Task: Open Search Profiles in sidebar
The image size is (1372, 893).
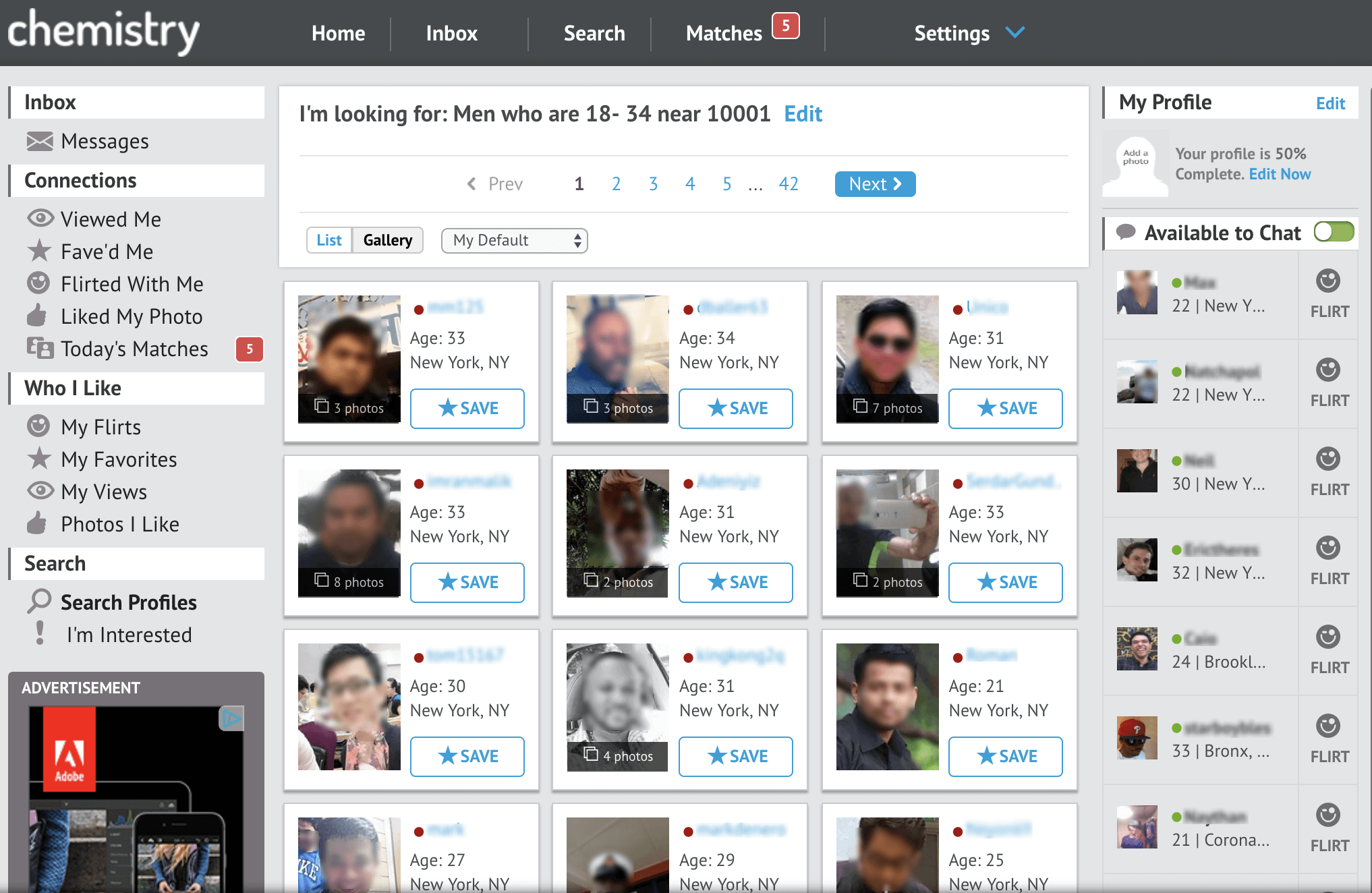Action: 129,602
